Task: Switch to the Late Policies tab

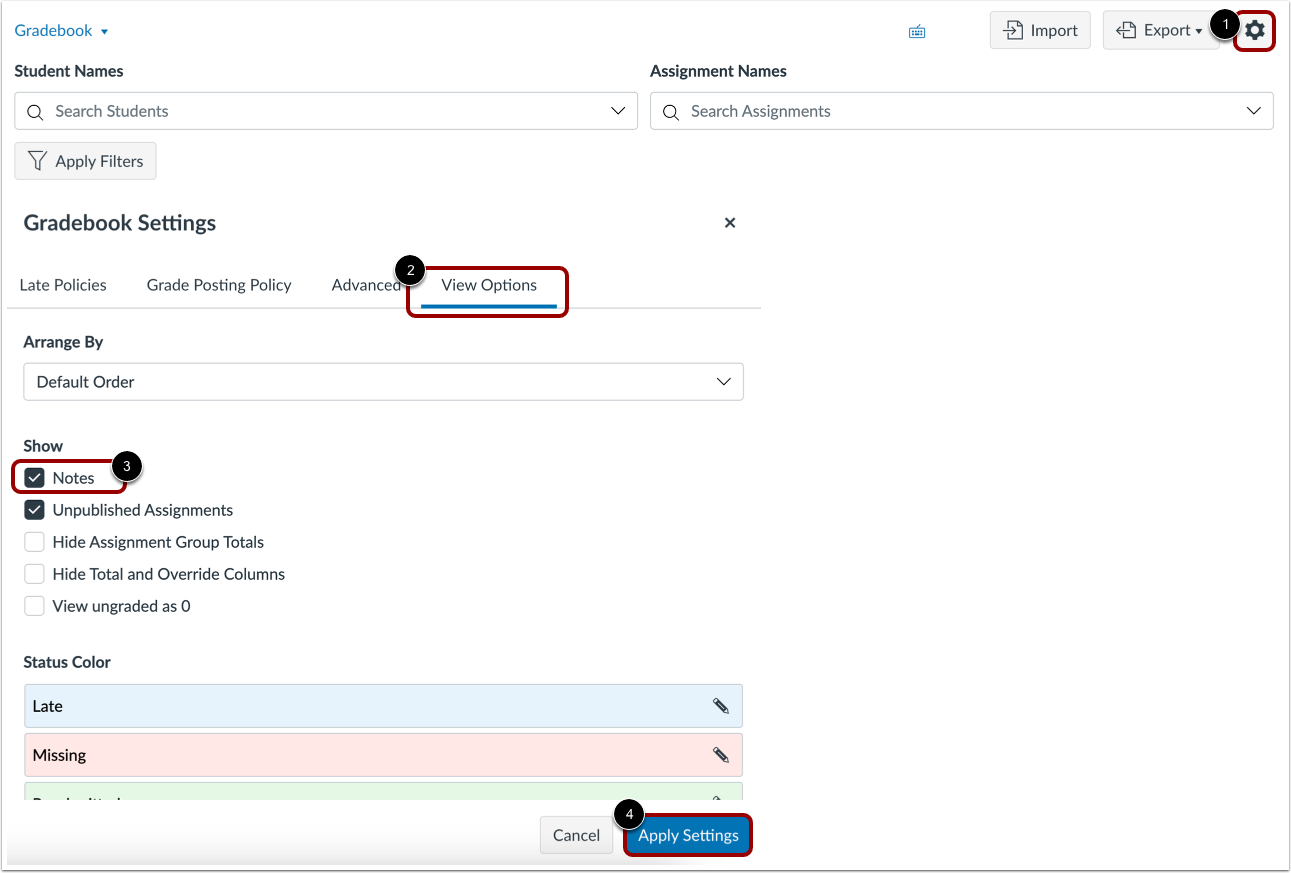Action: point(63,285)
